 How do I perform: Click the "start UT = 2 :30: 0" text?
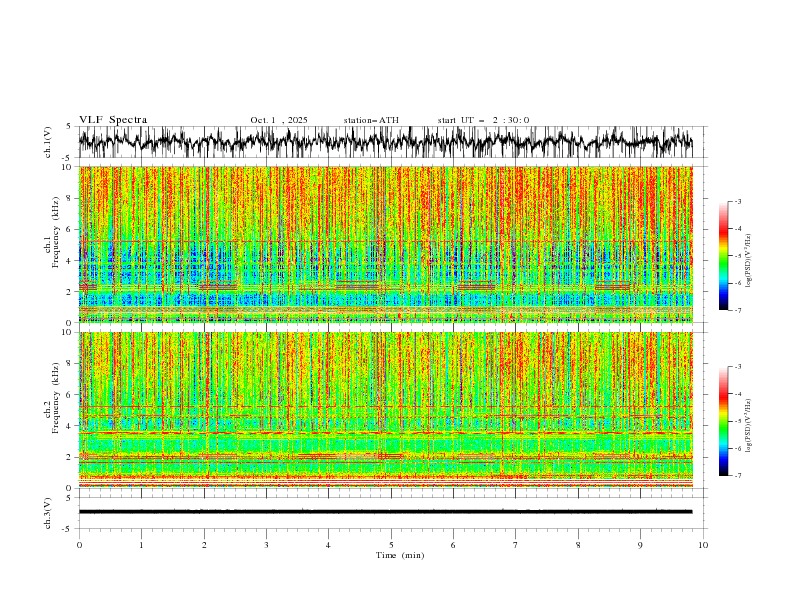point(483,120)
